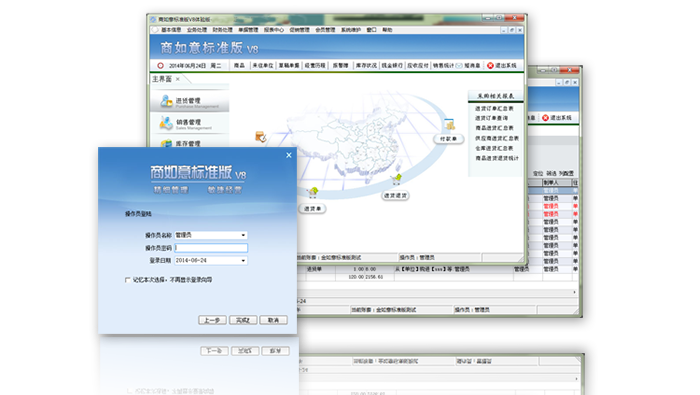Click the red 退出系统 exit icon
This screenshot has height=395, width=700.
(490, 66)
